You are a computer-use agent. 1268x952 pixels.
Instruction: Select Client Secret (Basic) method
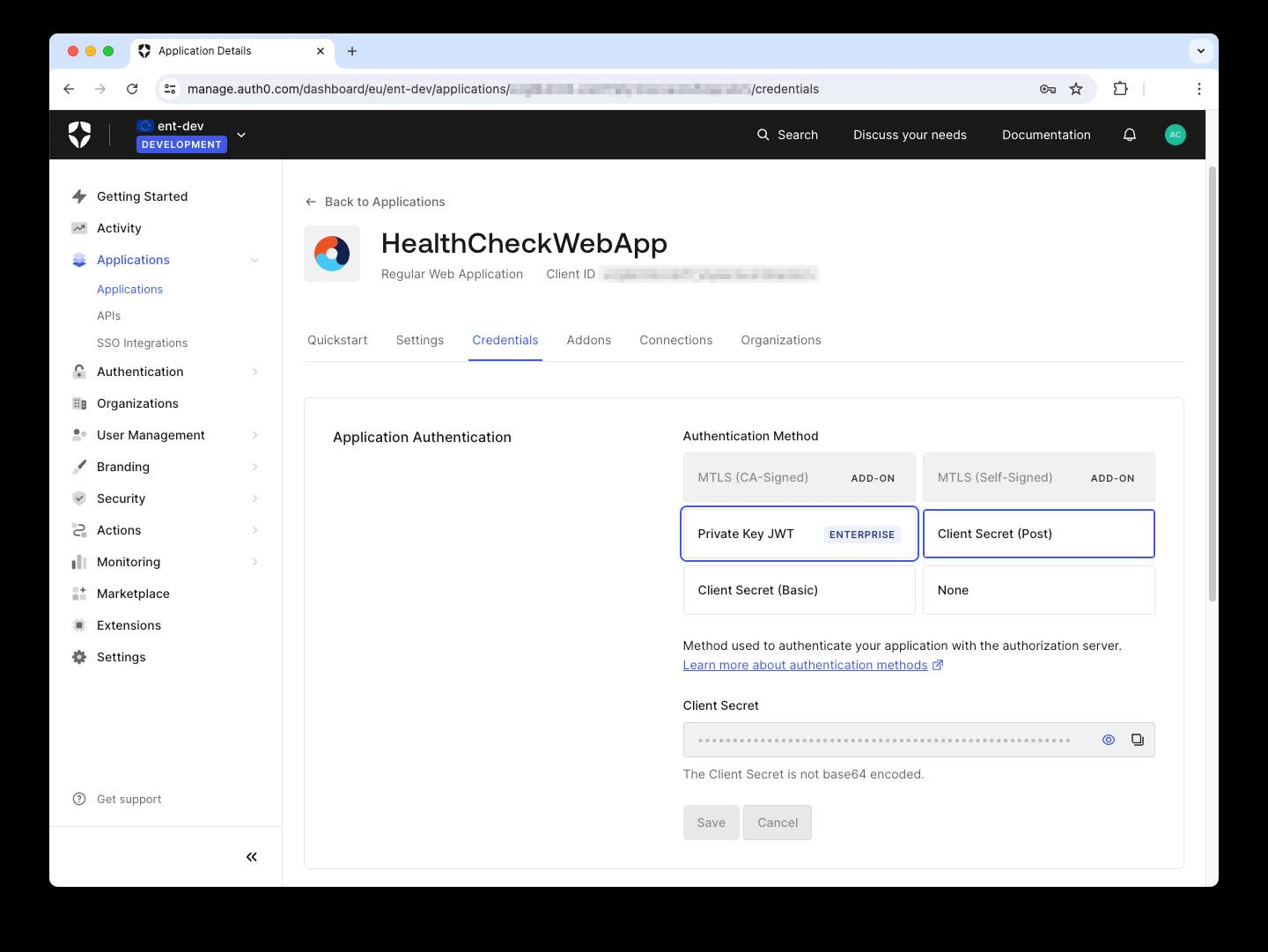point(800,590)
